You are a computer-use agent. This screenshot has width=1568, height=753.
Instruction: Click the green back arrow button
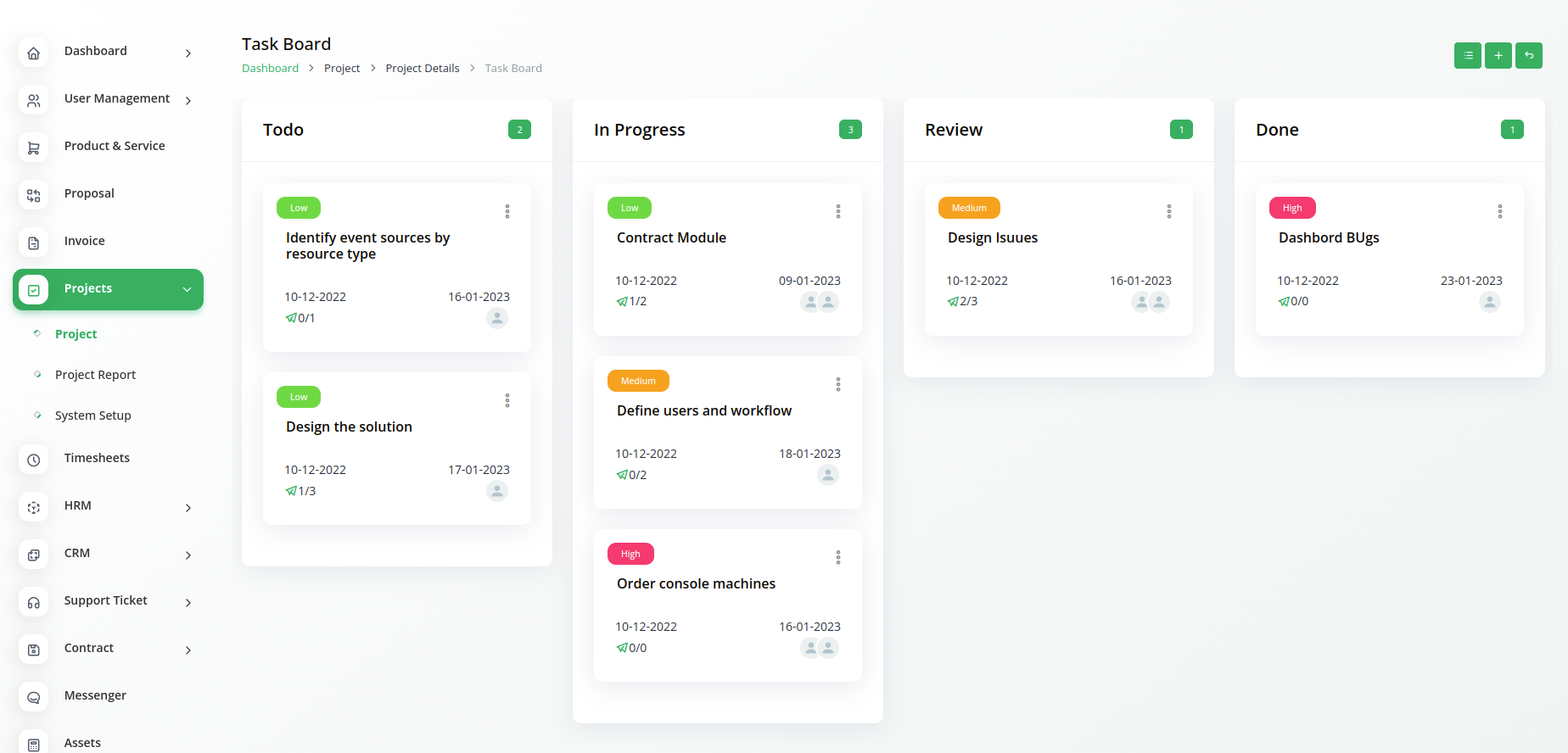pos(1528,55)
